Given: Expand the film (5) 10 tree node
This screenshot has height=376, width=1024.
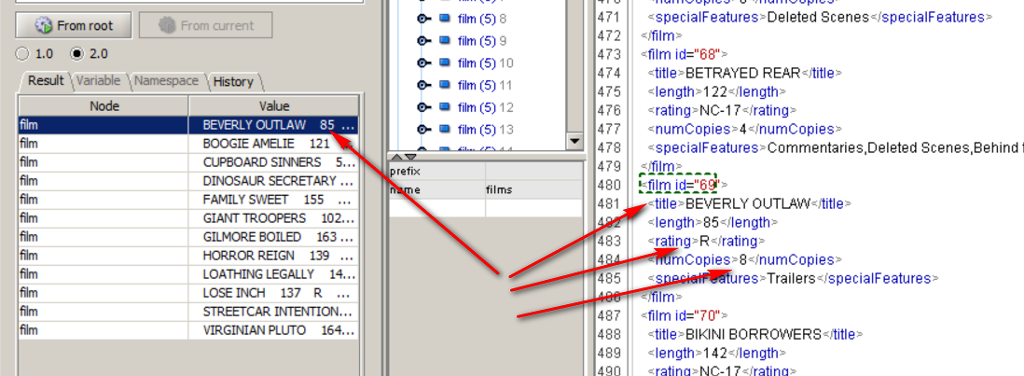Looking at the screenshot, I should click(423, 63).
